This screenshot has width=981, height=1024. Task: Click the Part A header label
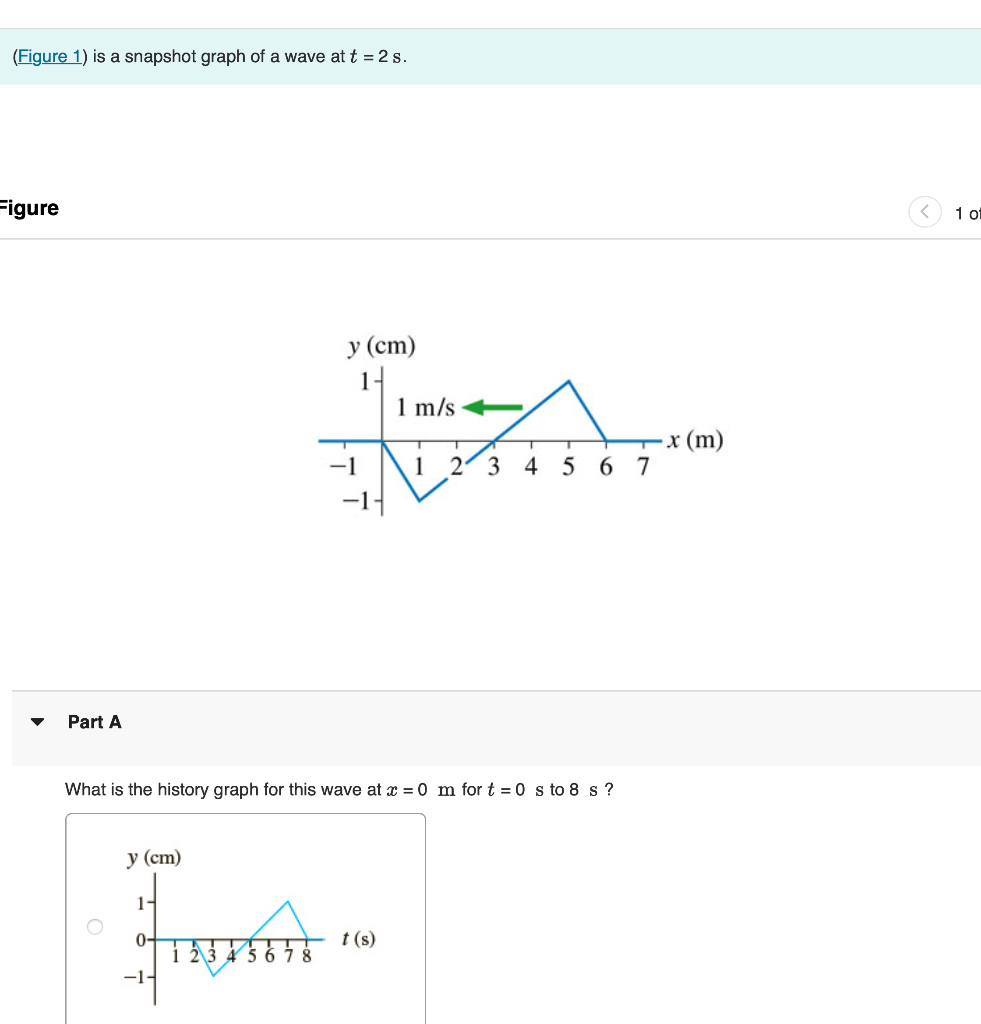[94, 722]
